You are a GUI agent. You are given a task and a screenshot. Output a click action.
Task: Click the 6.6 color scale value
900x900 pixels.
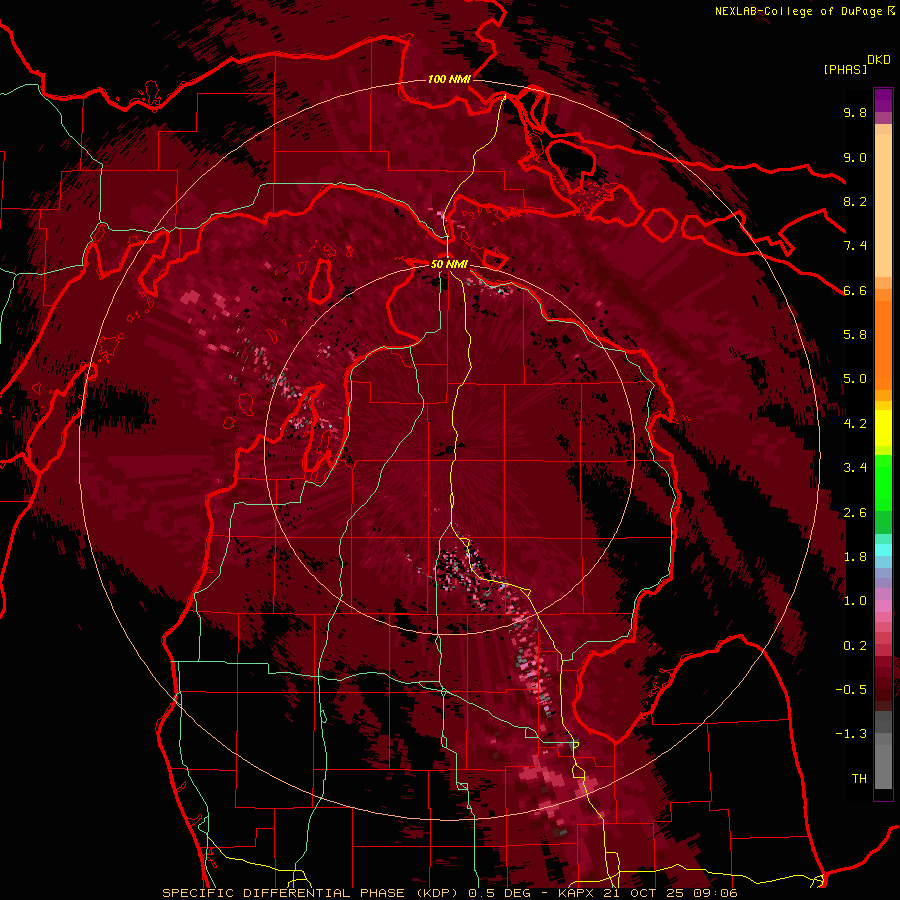point(855,290)
